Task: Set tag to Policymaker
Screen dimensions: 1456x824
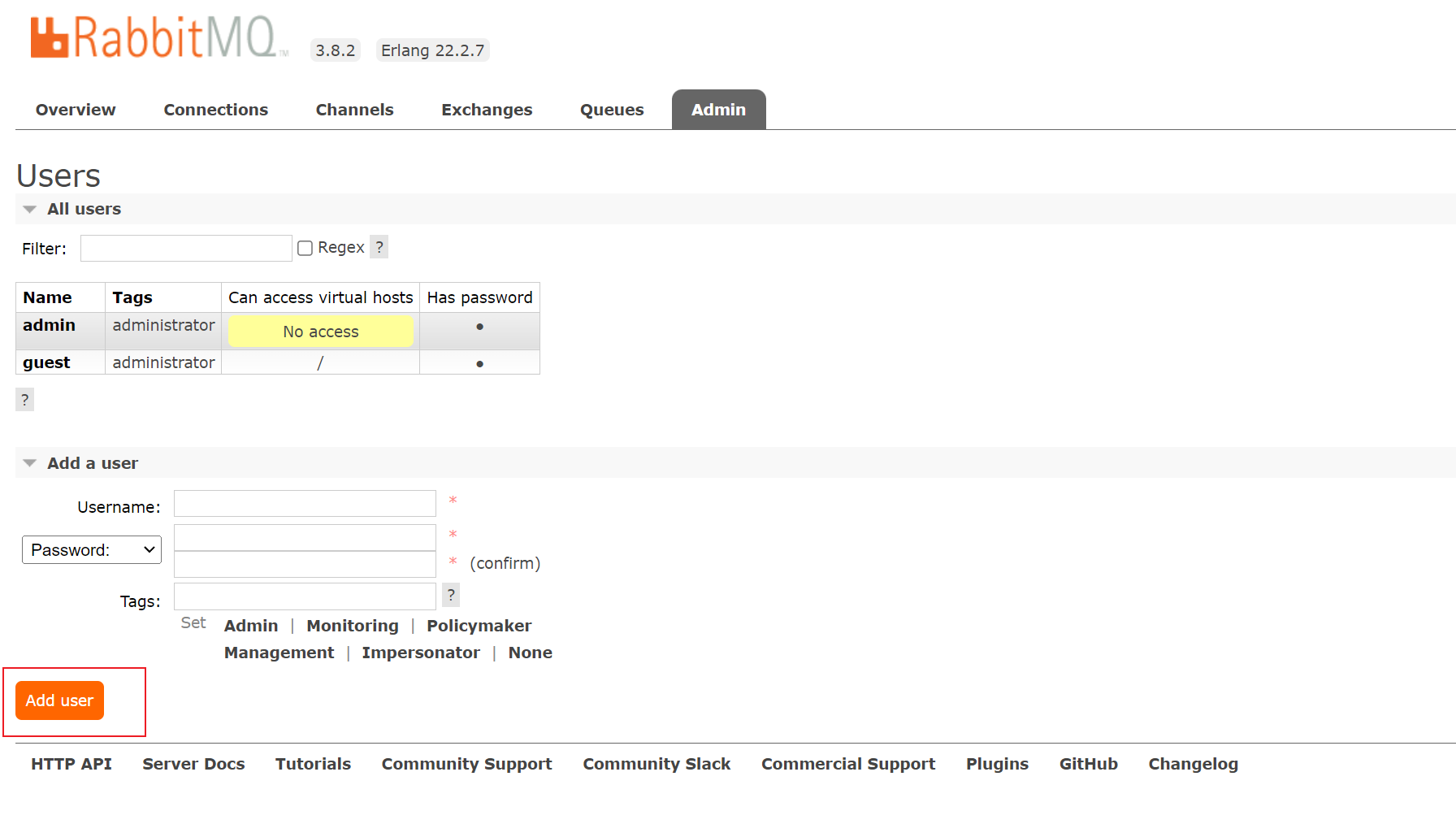Action: point(479,626)
